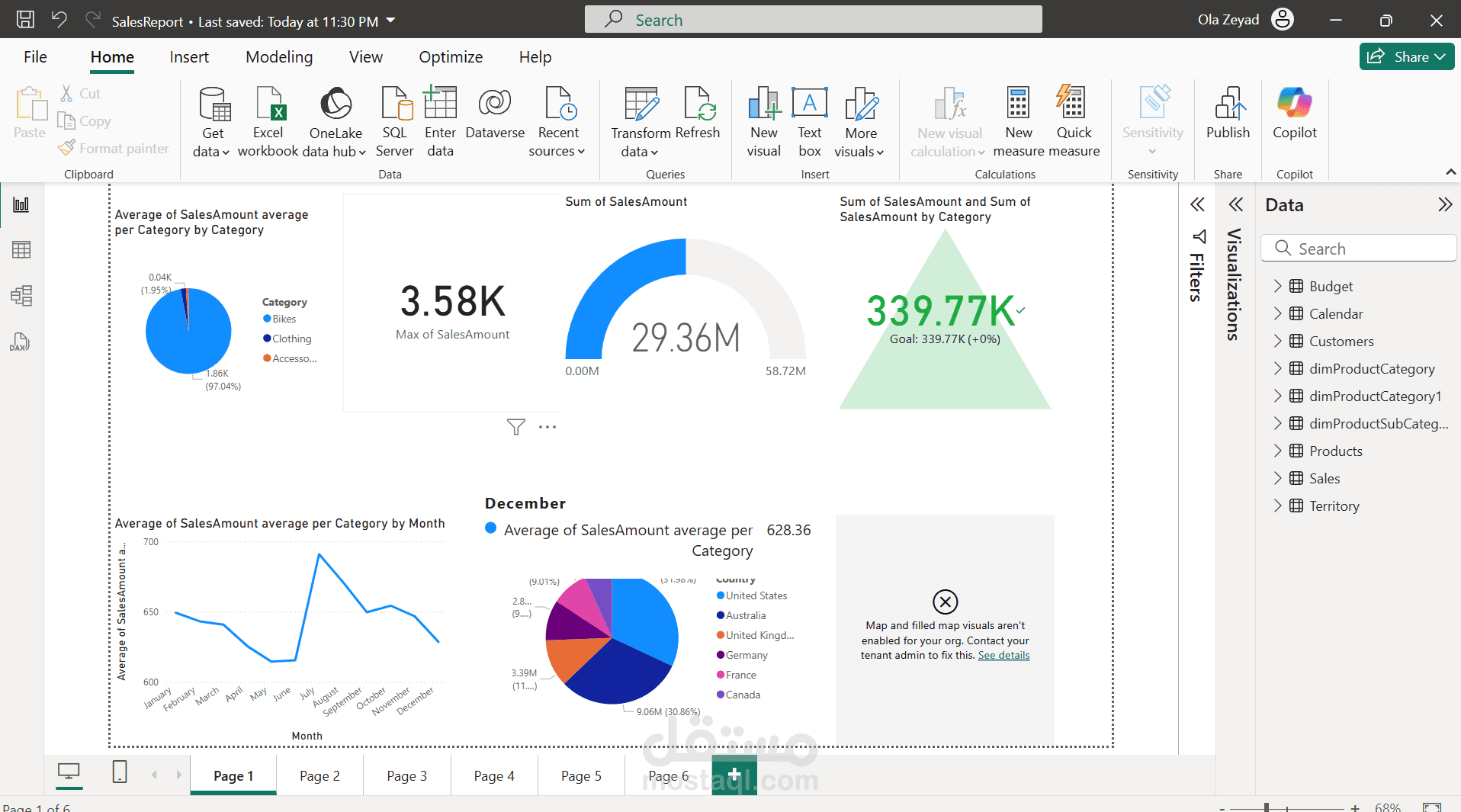Add a new page button
The width and height of the screenshot is (1461, 812).
tap(734, 775)
